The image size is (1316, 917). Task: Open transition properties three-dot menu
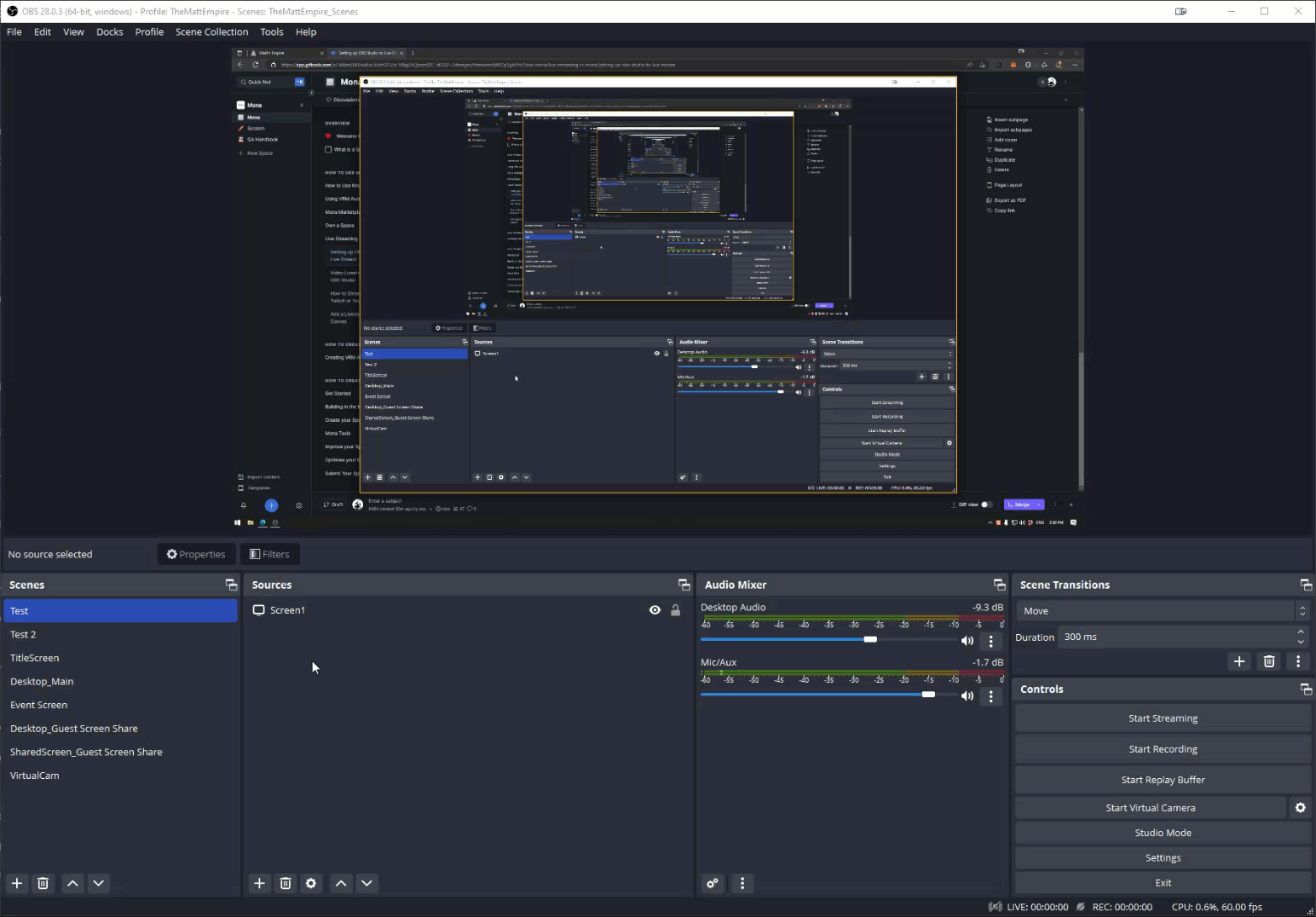[x=1298, y=661]
